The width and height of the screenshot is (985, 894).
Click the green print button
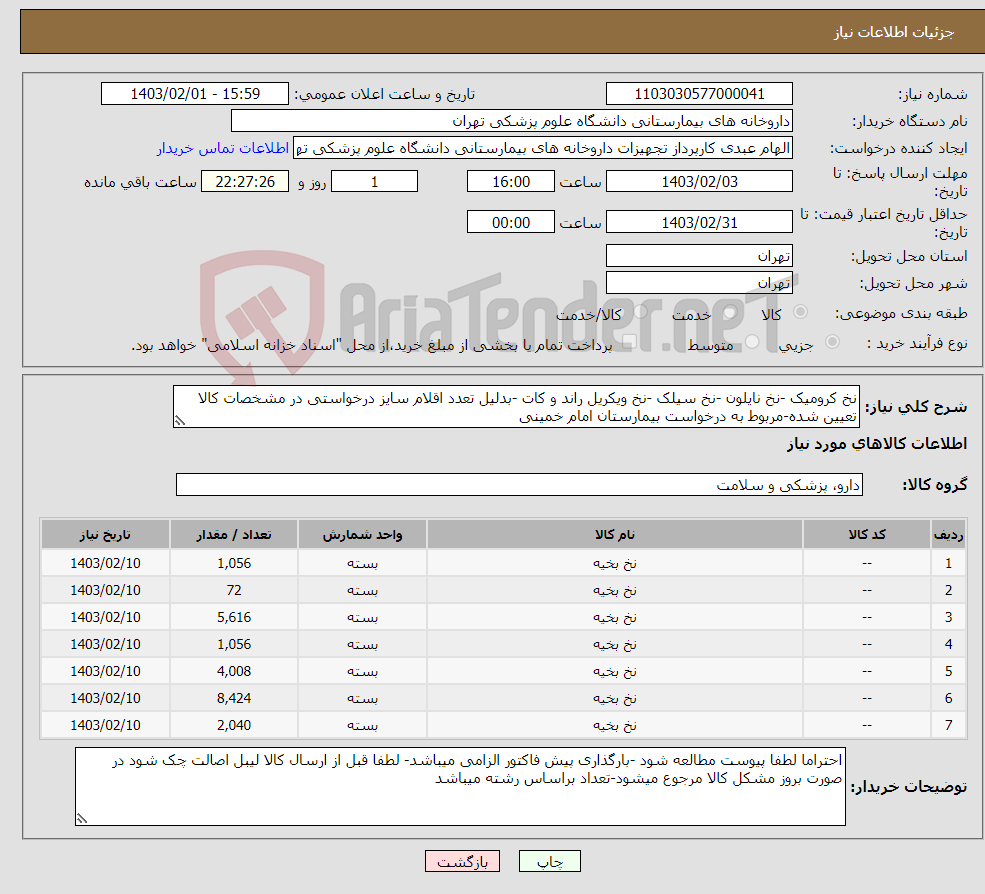click(550, 861)
